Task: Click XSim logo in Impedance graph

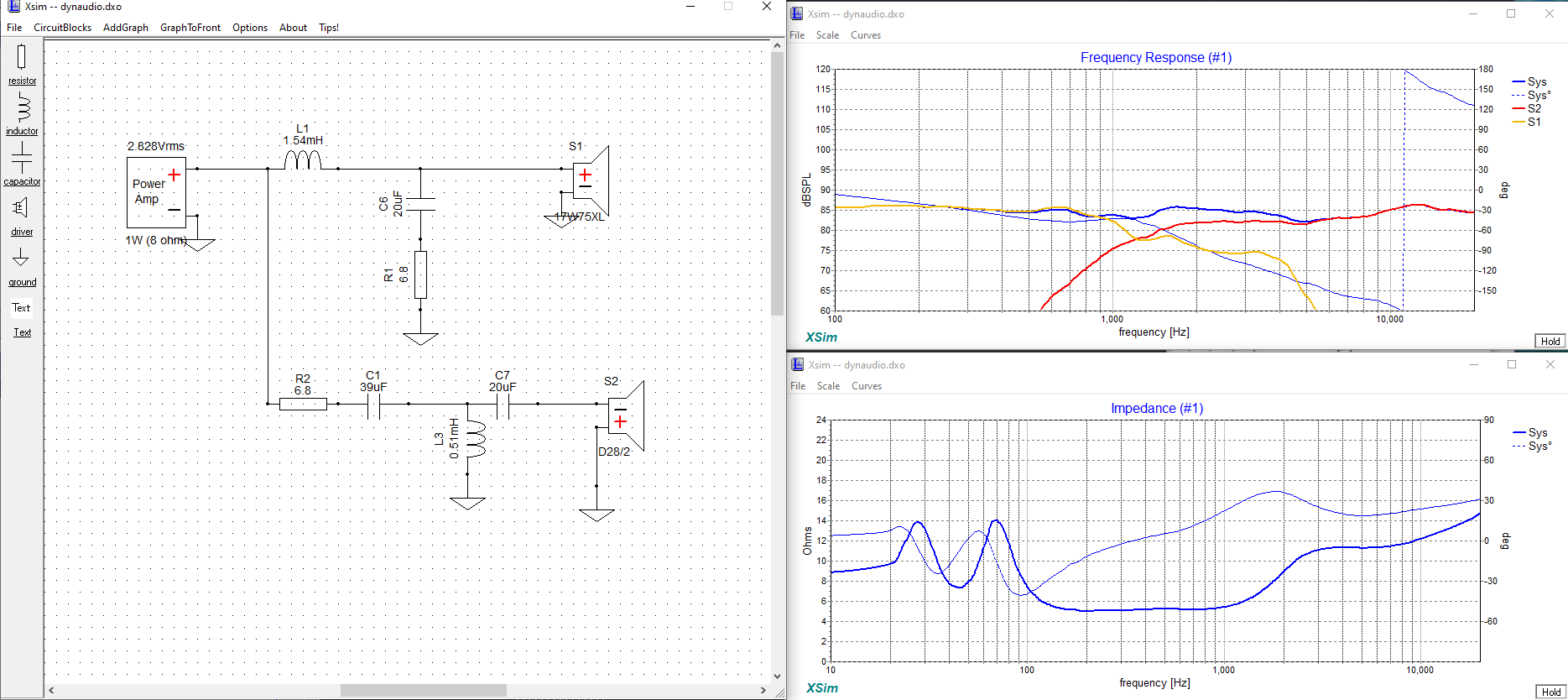Action: click(822, 688)
